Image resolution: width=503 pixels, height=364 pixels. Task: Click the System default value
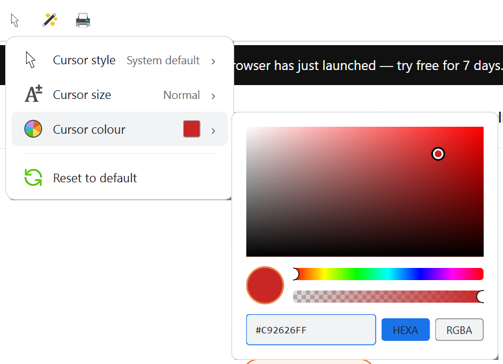coord(163,61)
